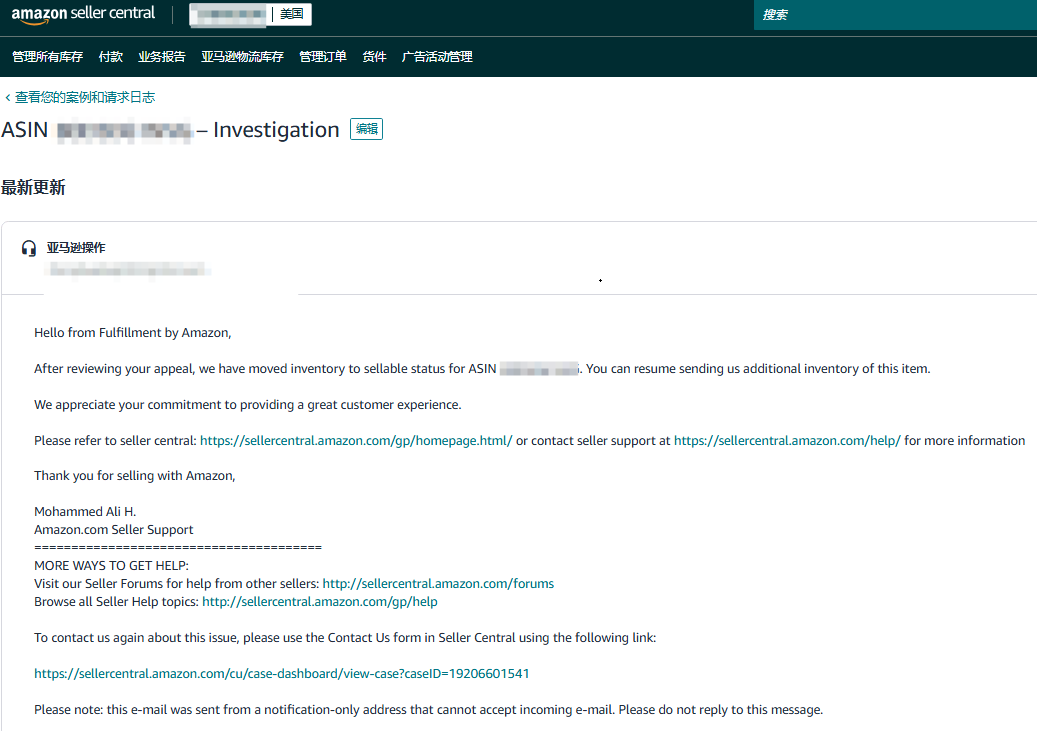Screen dimensions: 1037x731
Task: Open the 管理所有库存 menu
Action: click(x=48, y=57)
